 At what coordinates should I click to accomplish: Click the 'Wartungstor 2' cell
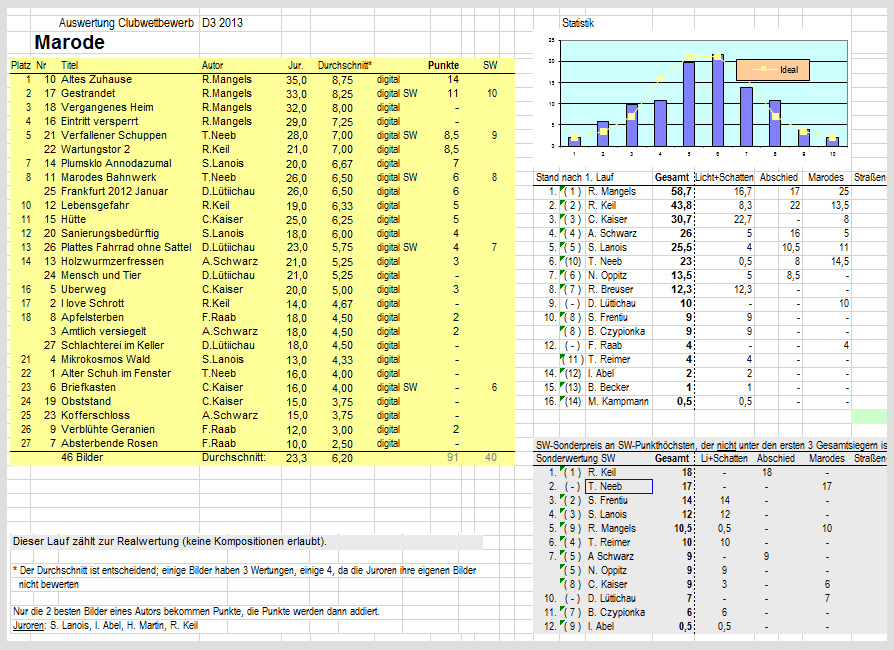[x=95, y=149]
